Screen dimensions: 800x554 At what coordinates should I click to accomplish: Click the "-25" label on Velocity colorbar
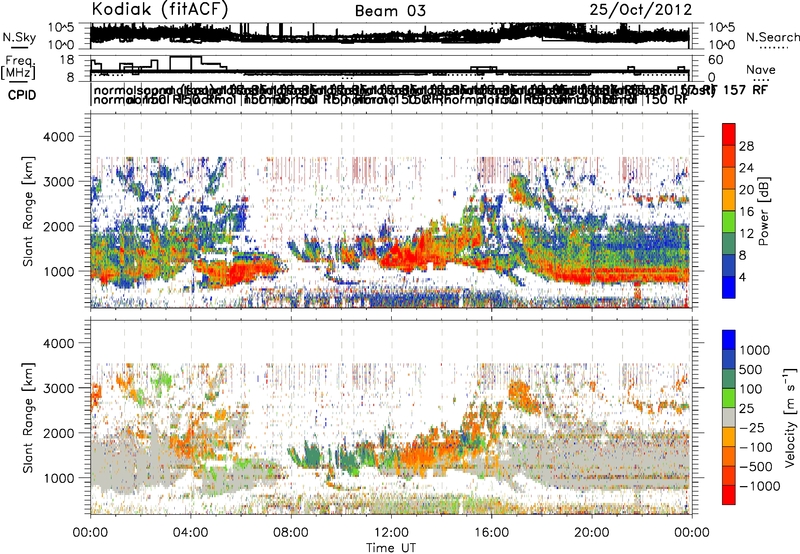(x=752, y=427)
